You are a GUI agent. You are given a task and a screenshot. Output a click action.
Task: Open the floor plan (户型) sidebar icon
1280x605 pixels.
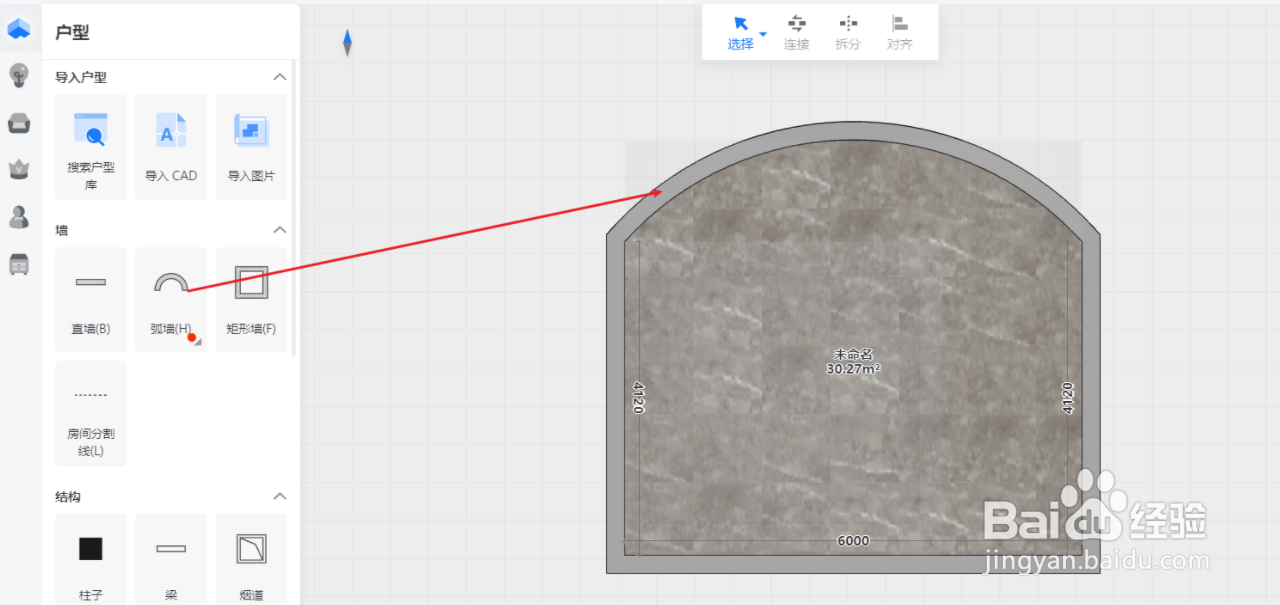coord(19,30)
